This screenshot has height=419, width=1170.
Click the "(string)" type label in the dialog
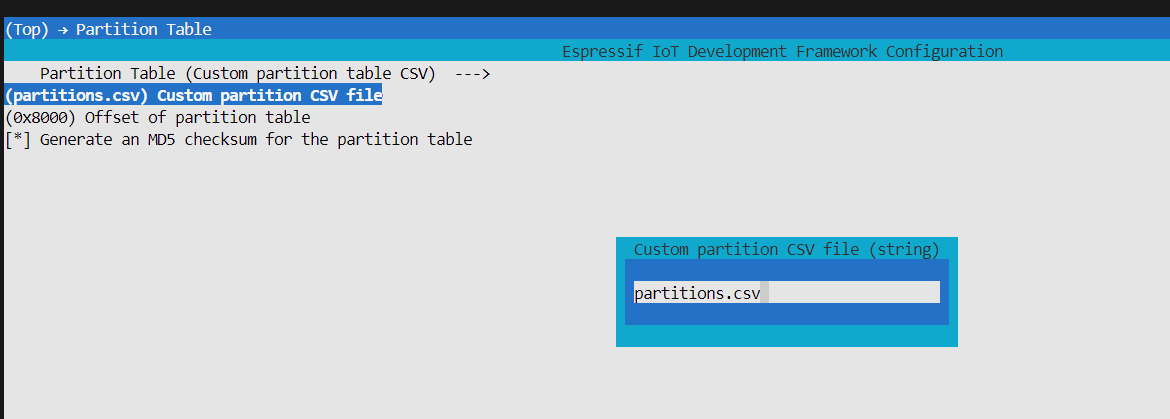tap(903, 249)
